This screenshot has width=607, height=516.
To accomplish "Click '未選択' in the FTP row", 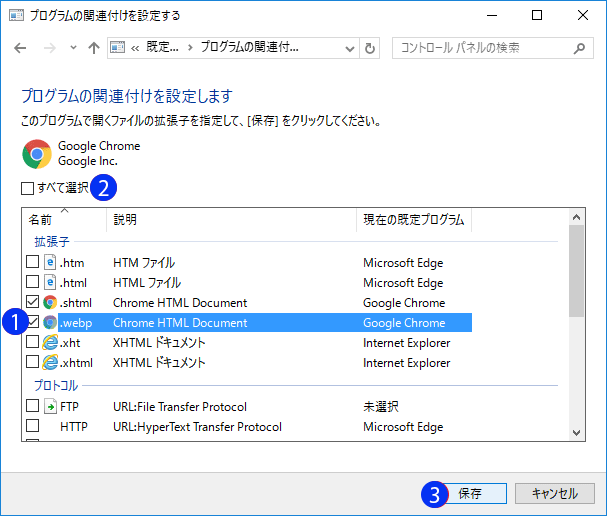I will click(381, 407).
